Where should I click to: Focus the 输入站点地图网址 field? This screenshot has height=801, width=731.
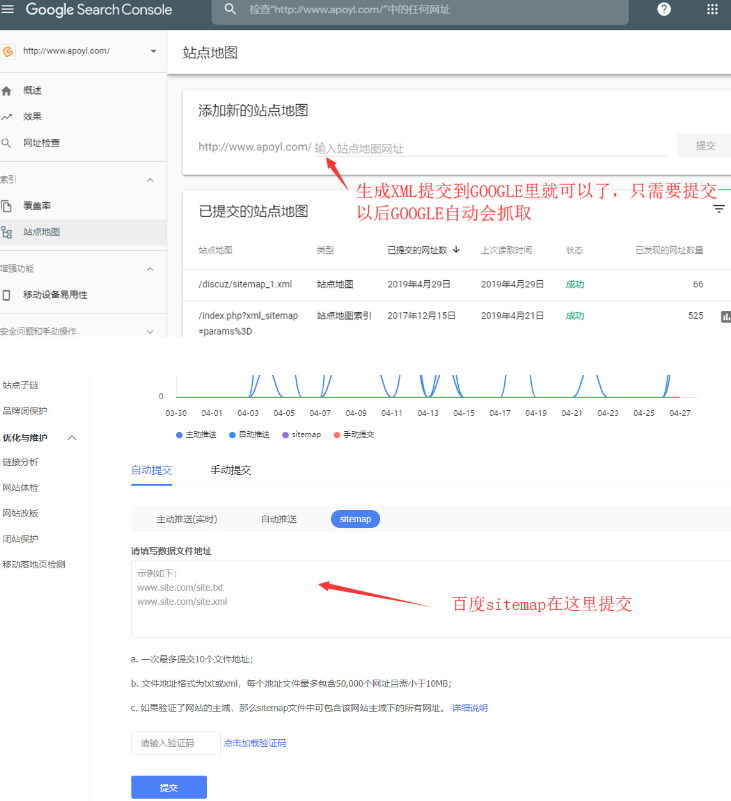coord(489,148)
